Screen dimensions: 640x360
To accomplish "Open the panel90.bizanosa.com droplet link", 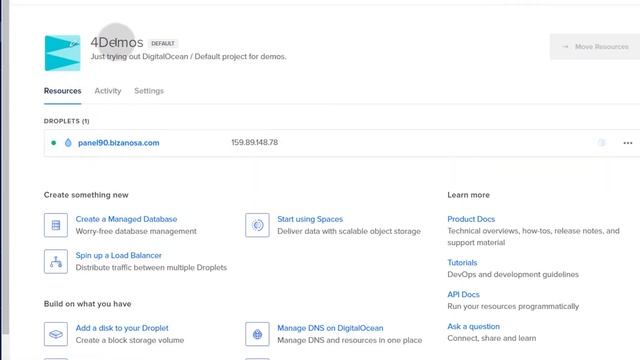I will pyautogui.click(x=119, y=143).
